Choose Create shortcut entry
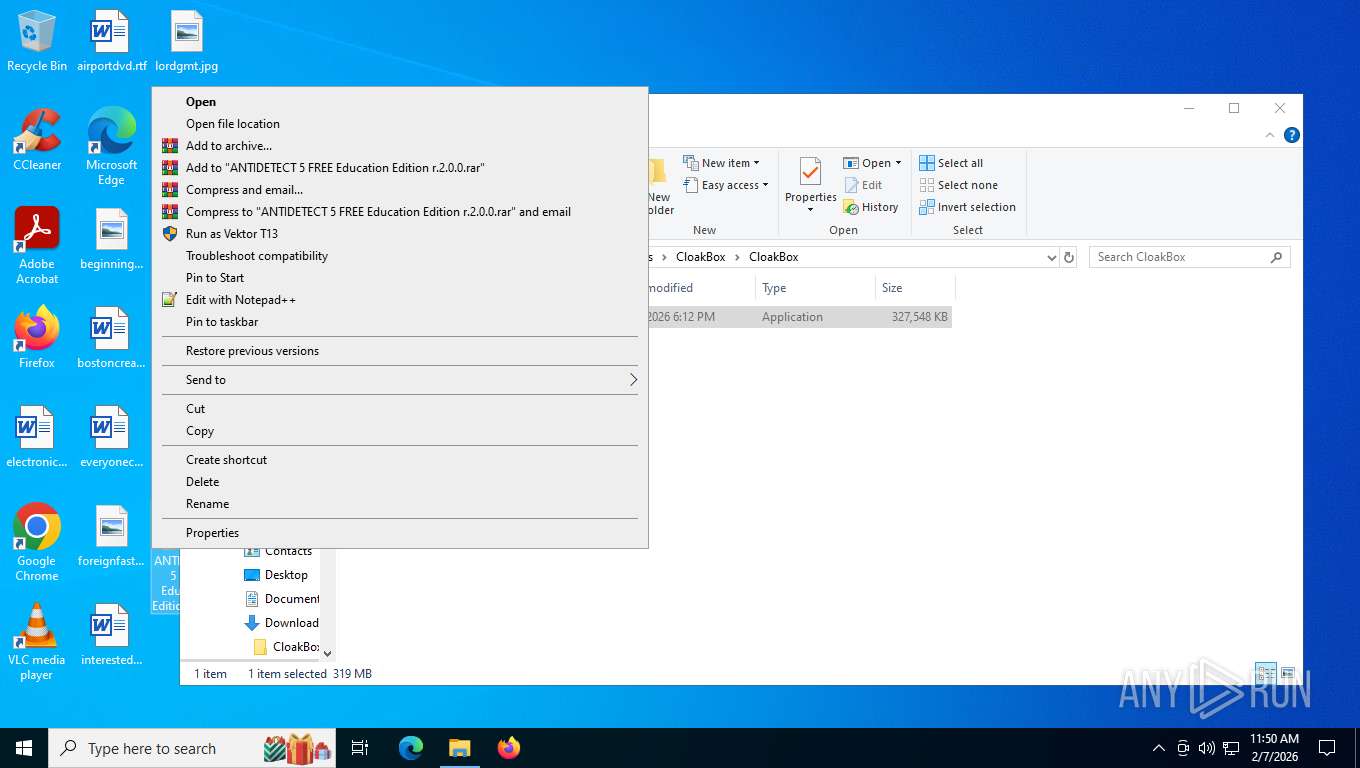This screenshot has width=1360, height=768. pos(400,460)
